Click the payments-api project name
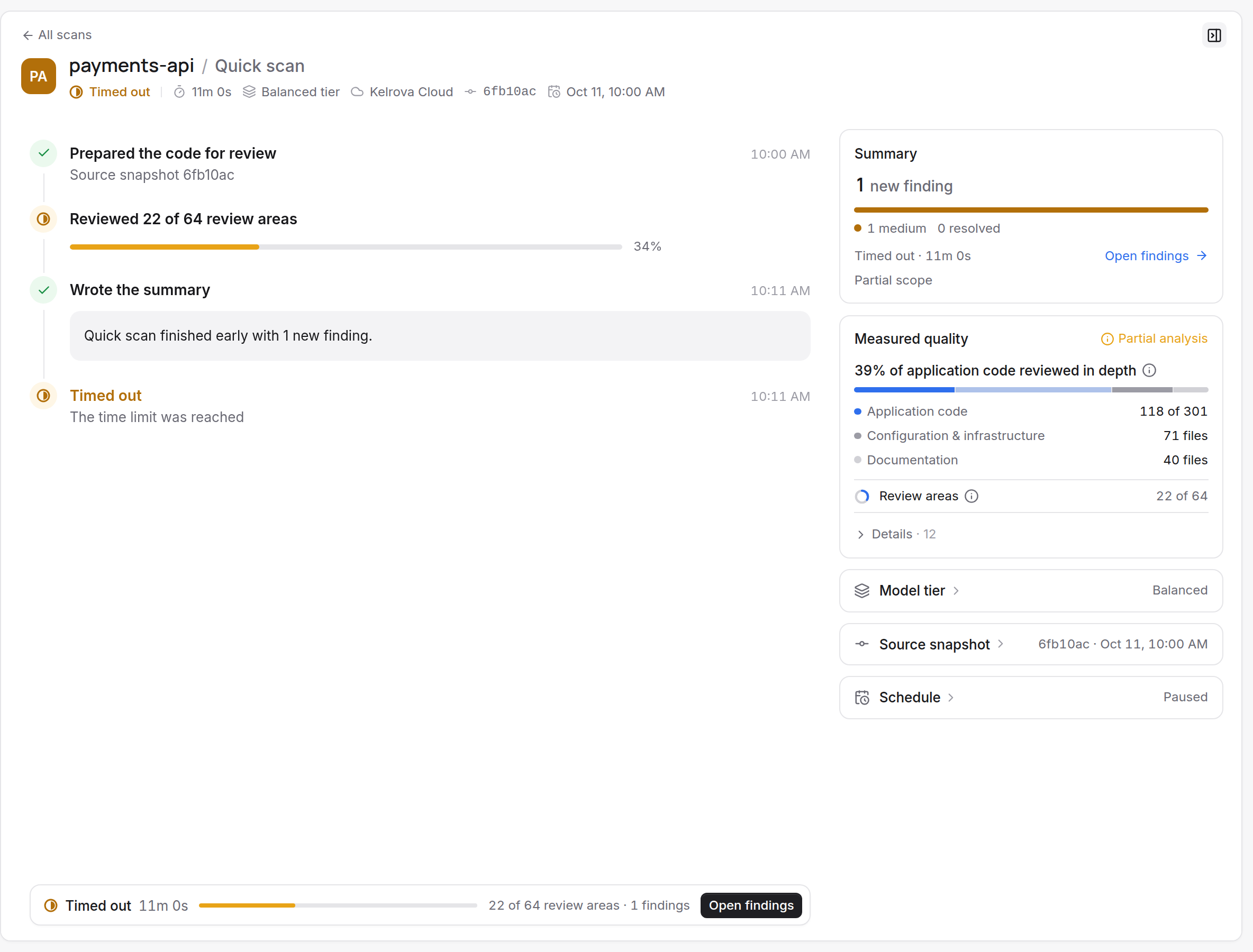Viewport: 1253px width, 952px height. [132, 66]
